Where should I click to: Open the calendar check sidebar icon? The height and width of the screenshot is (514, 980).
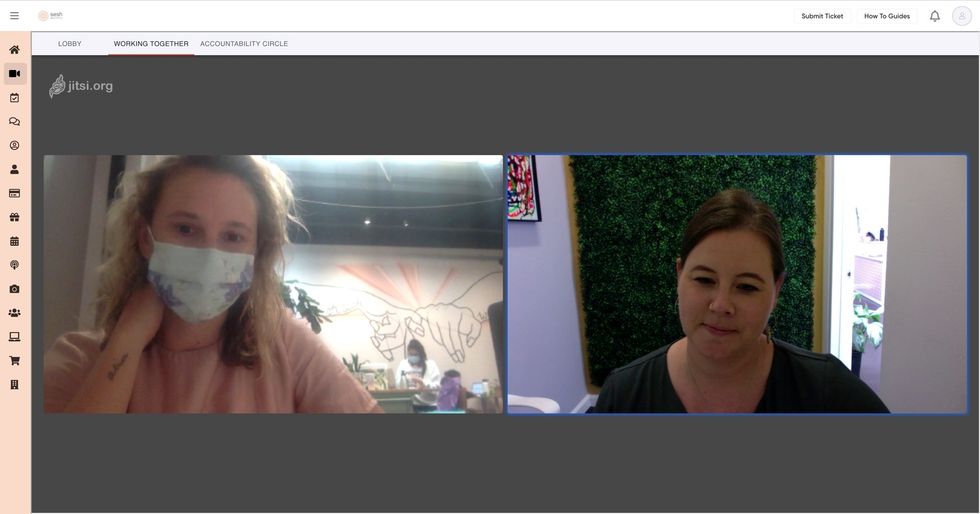click(14, 98)
